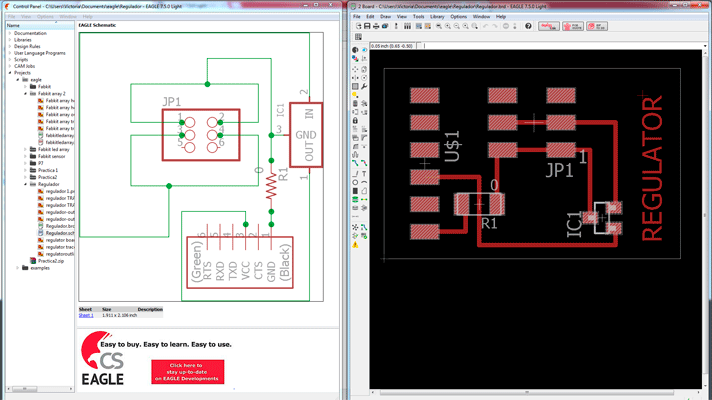Select the Text tool
This screenshot has width=712, height=400.
pyautogui.click(x=364, y=173)
